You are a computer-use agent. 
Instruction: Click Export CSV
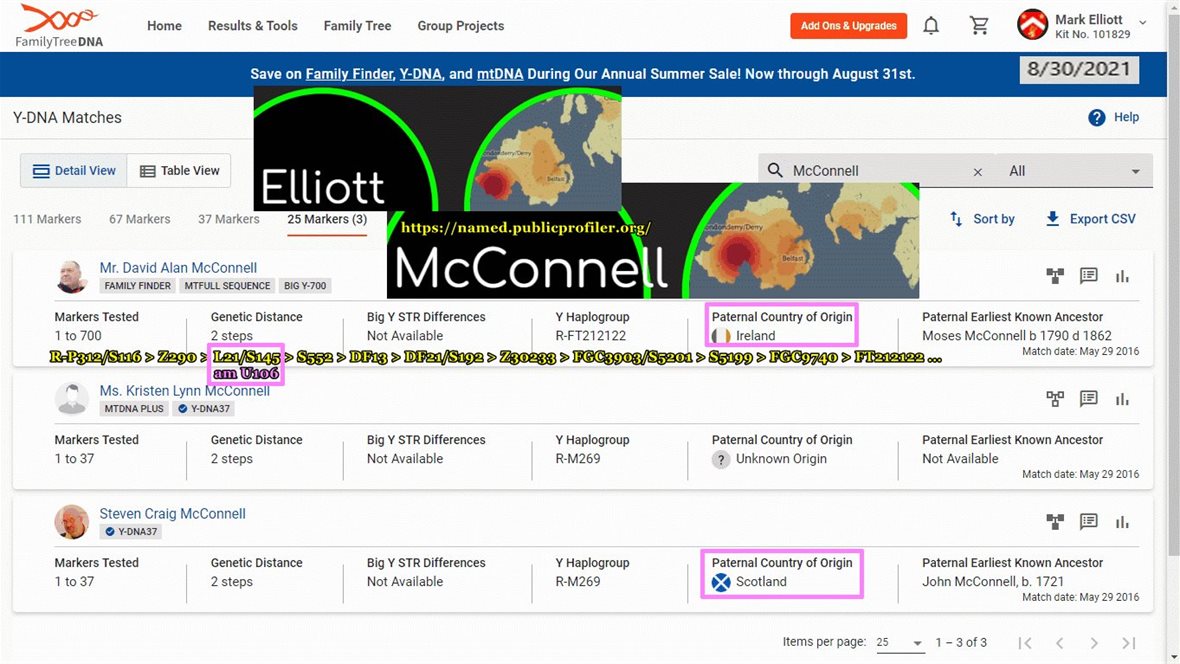click(1090, 219)
